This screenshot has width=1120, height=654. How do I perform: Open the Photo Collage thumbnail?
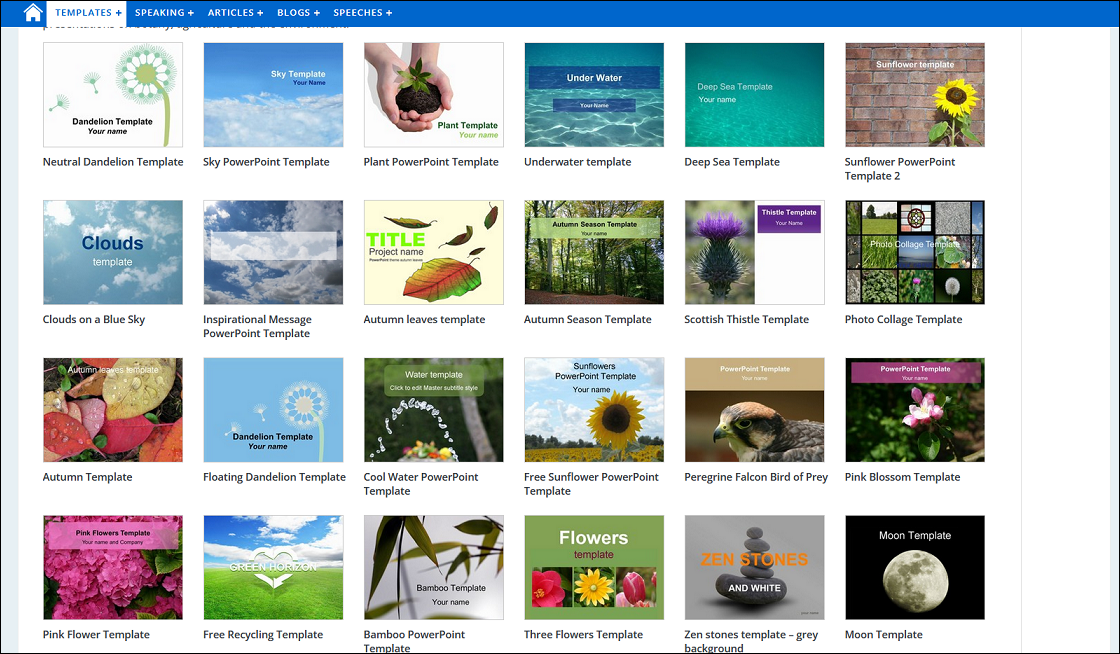(x=915, y=253)
